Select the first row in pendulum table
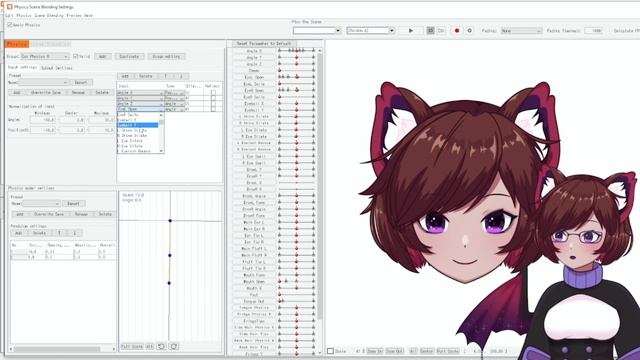Viewport: 640px width, 360px height. [x=63, y=252]
